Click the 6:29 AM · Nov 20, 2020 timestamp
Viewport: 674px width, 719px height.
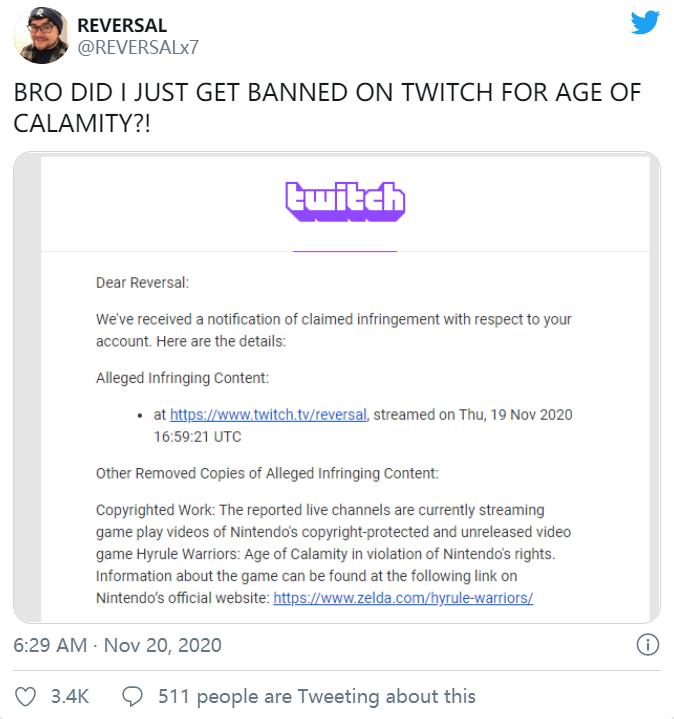[x=117, y=645]
